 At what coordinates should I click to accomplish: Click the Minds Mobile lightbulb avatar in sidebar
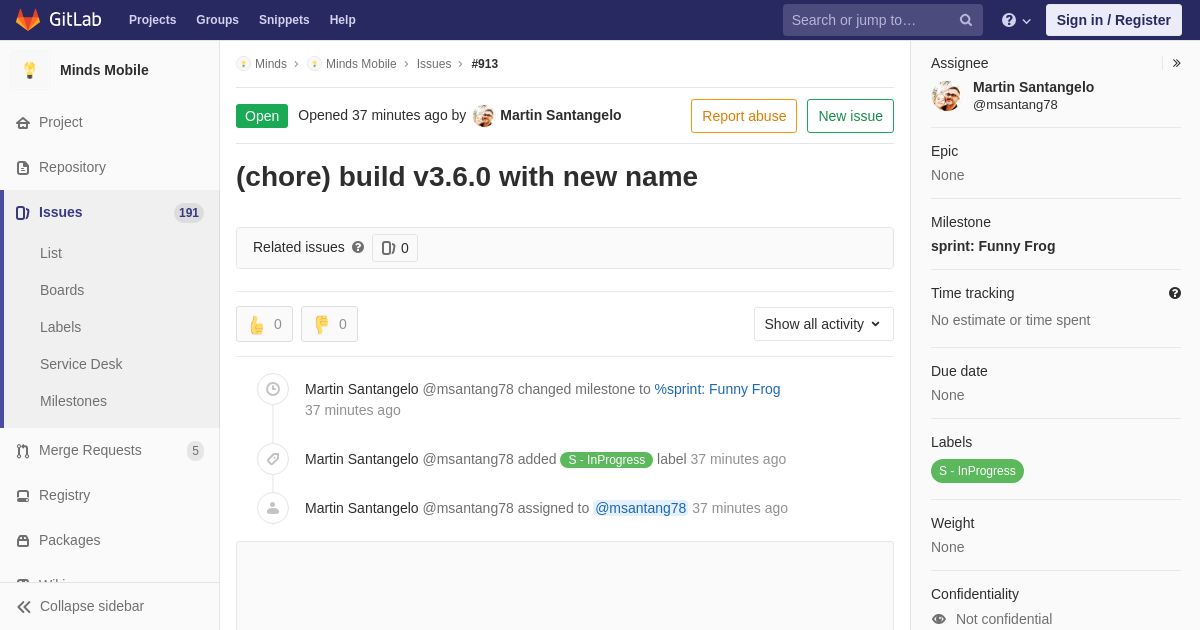tap(30, 70)
